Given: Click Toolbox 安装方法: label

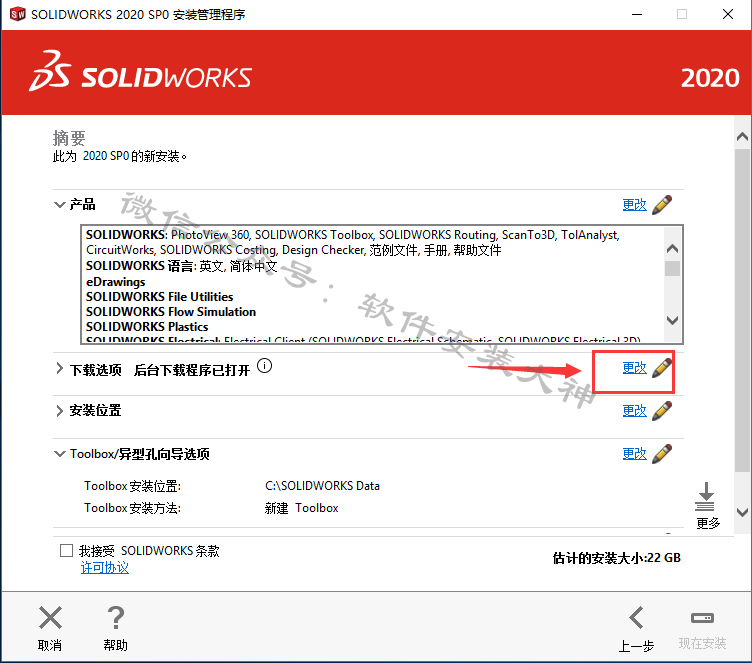Looking at the screenshot, I should pyautogui.click(x=132, y=508).
